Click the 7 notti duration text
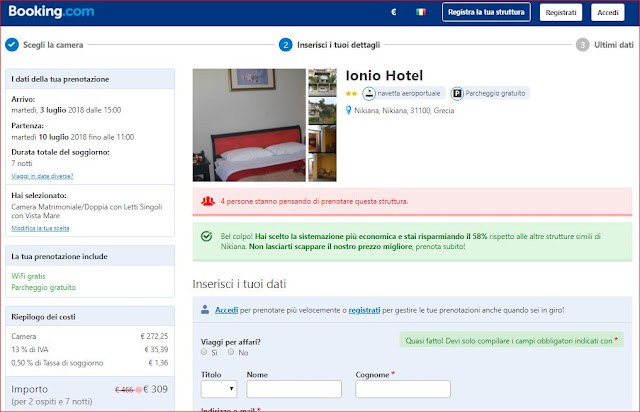 click(x=22, y=163)
